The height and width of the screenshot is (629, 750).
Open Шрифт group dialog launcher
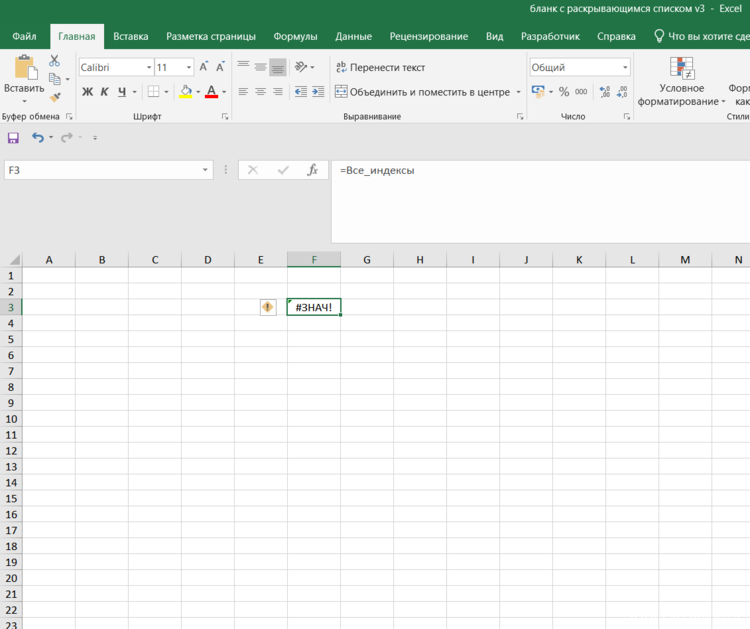coord(225,117)
